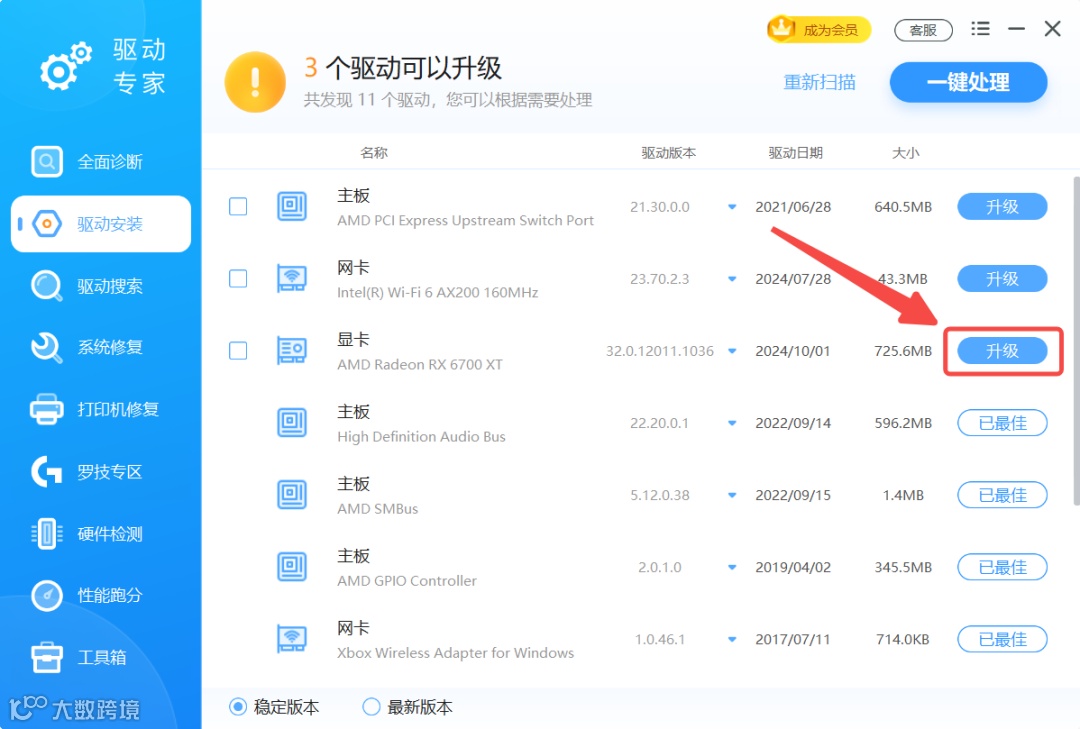Minimize the 驱动专家 window
This screenshot has height=729, width=1080.
tap(1017, 29)
